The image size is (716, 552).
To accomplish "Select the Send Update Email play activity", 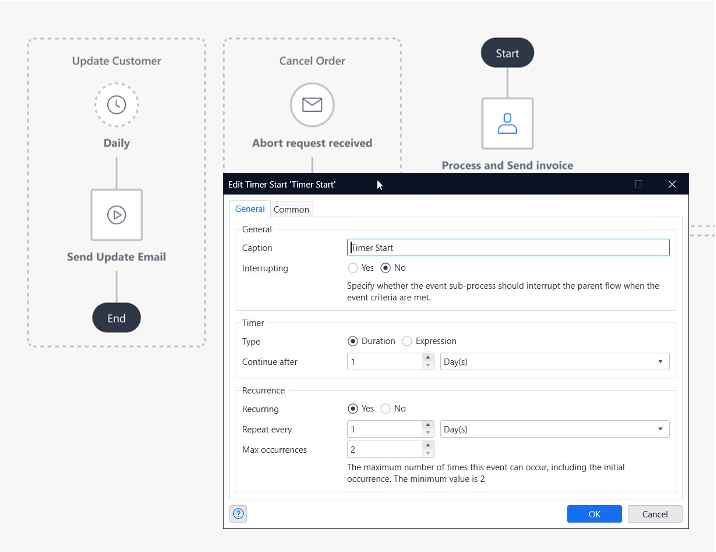I will (116, 215).
